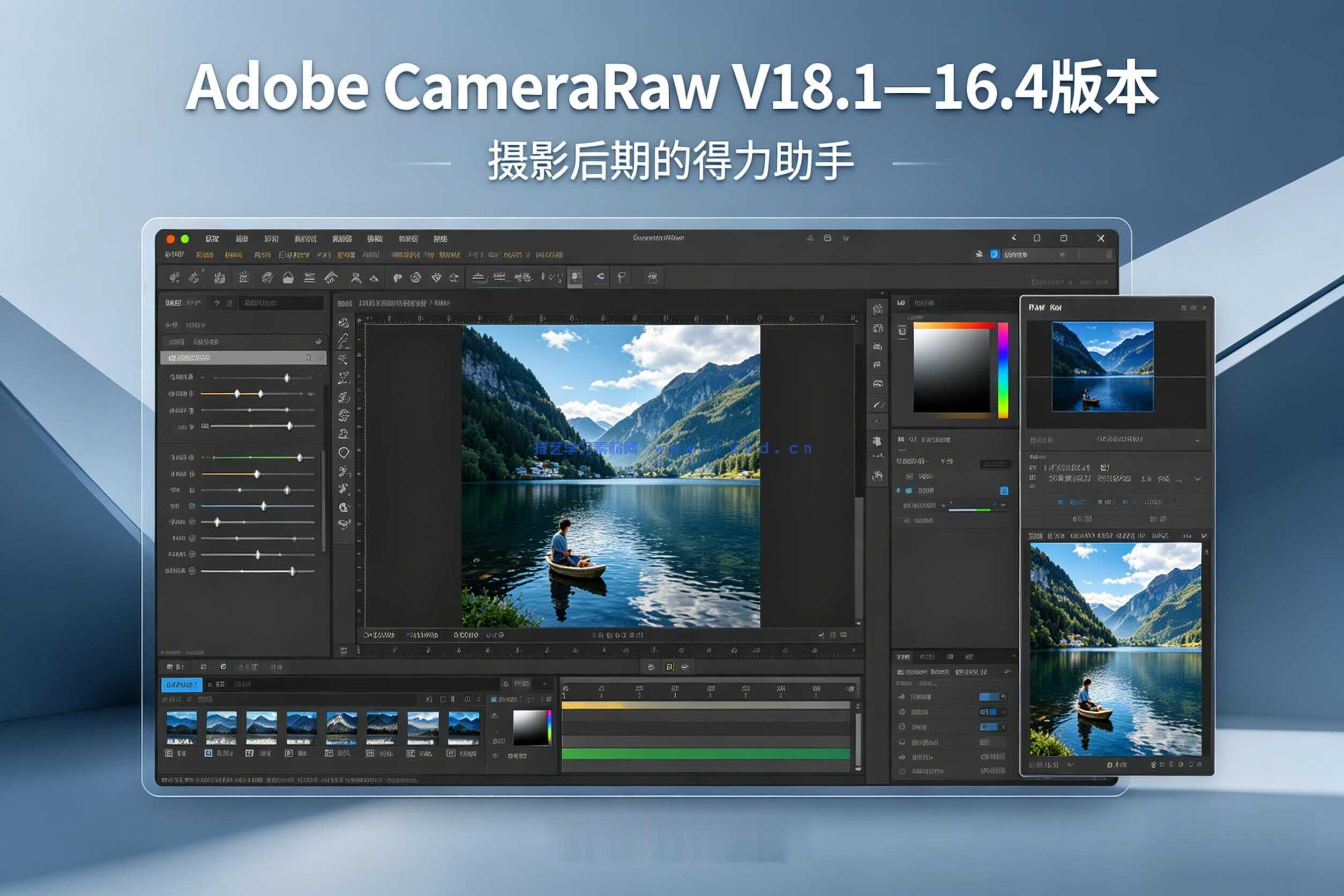Pick a color in the large color picker square
The height and width of the screenshot is (896, 1344).
tap(952, 369)
